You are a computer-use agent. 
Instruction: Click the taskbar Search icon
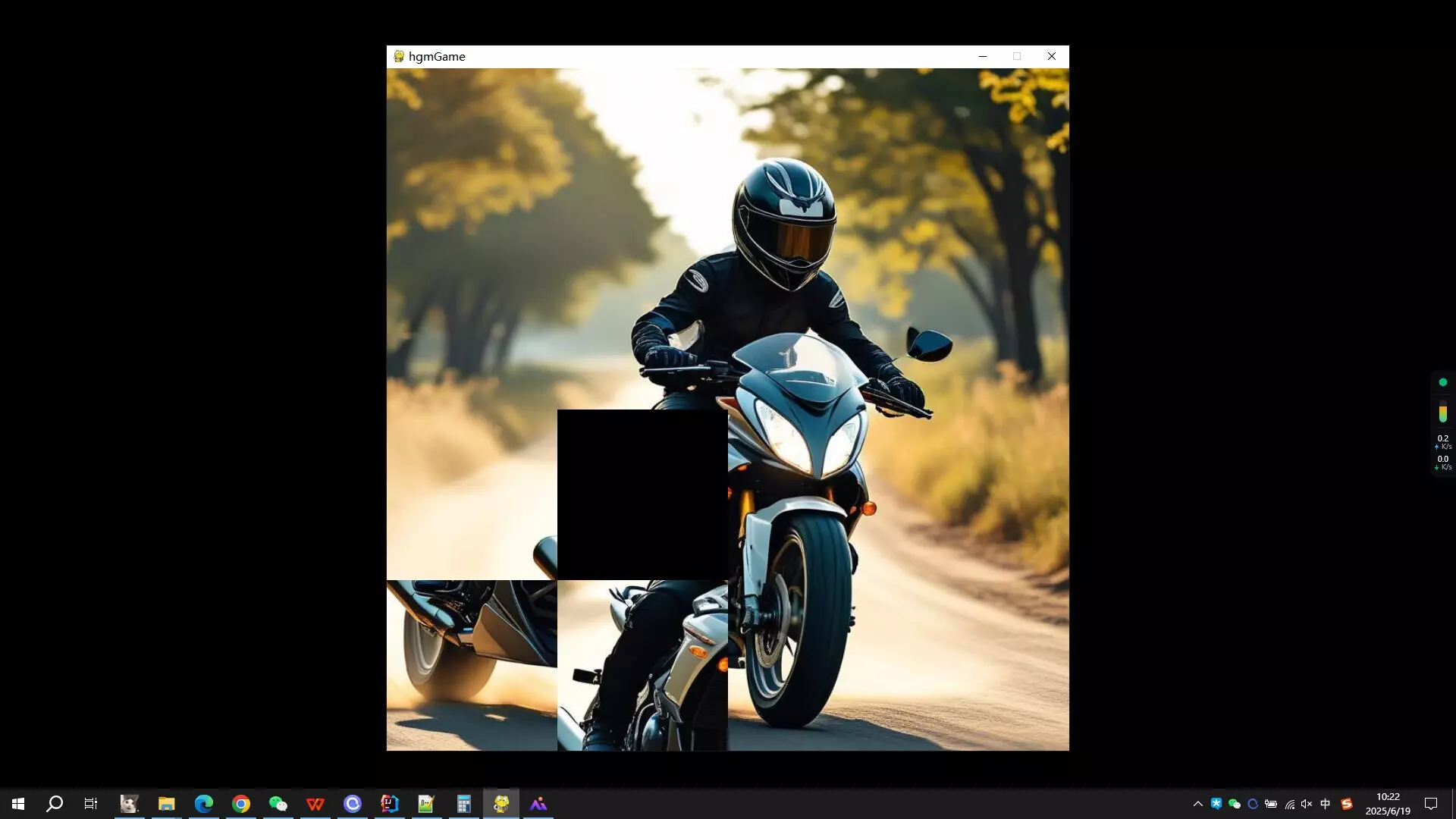[x=53, y=803]
